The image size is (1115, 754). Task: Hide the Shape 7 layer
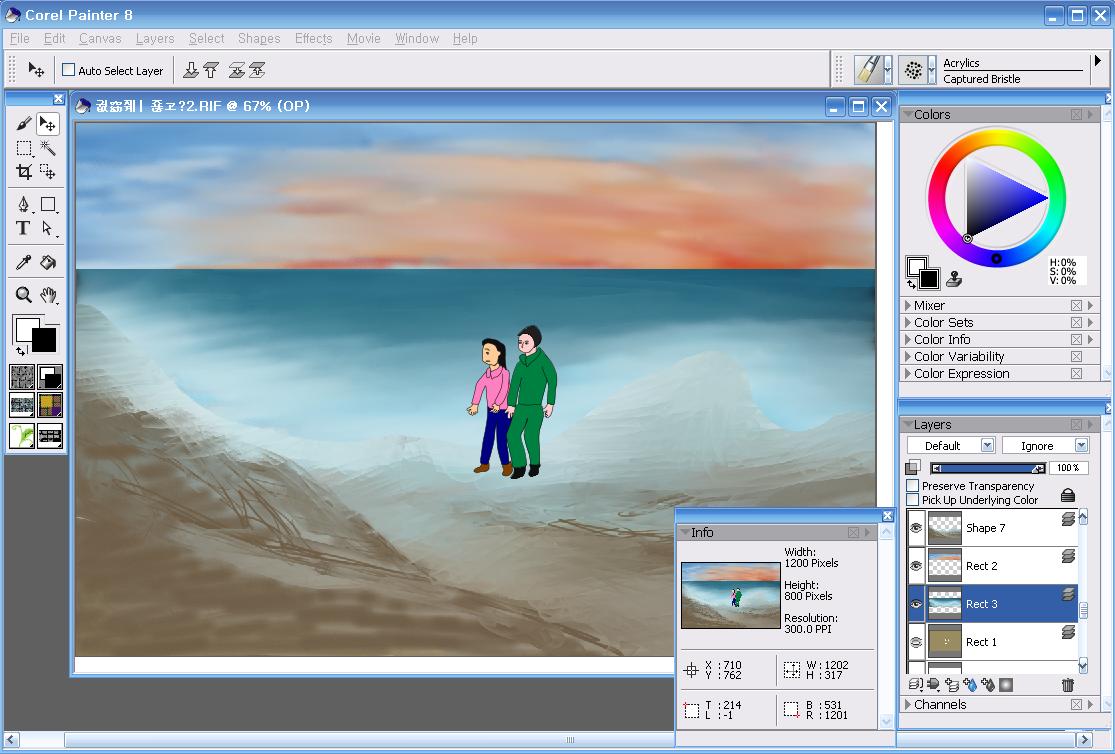[x=916, y=528]
